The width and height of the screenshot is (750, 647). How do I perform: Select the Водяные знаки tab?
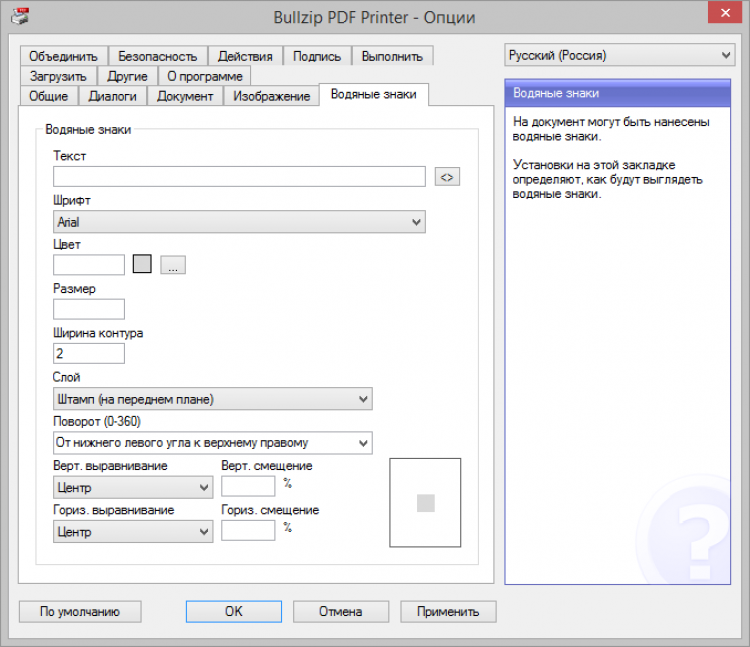coord(374,94)
